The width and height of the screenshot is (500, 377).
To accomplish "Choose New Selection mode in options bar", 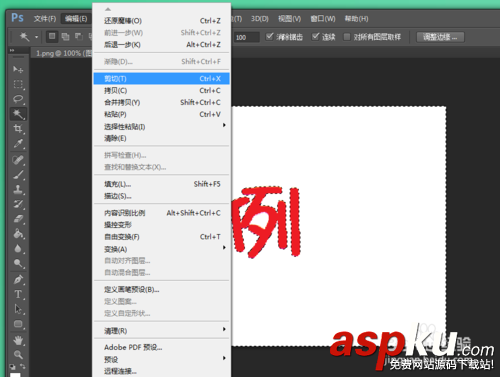I will pos(52,36).
